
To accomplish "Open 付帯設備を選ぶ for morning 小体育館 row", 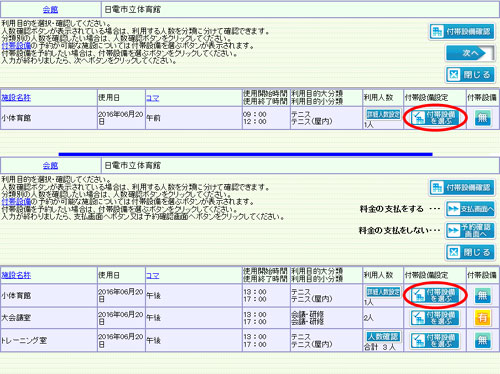I will pos(435,118).
